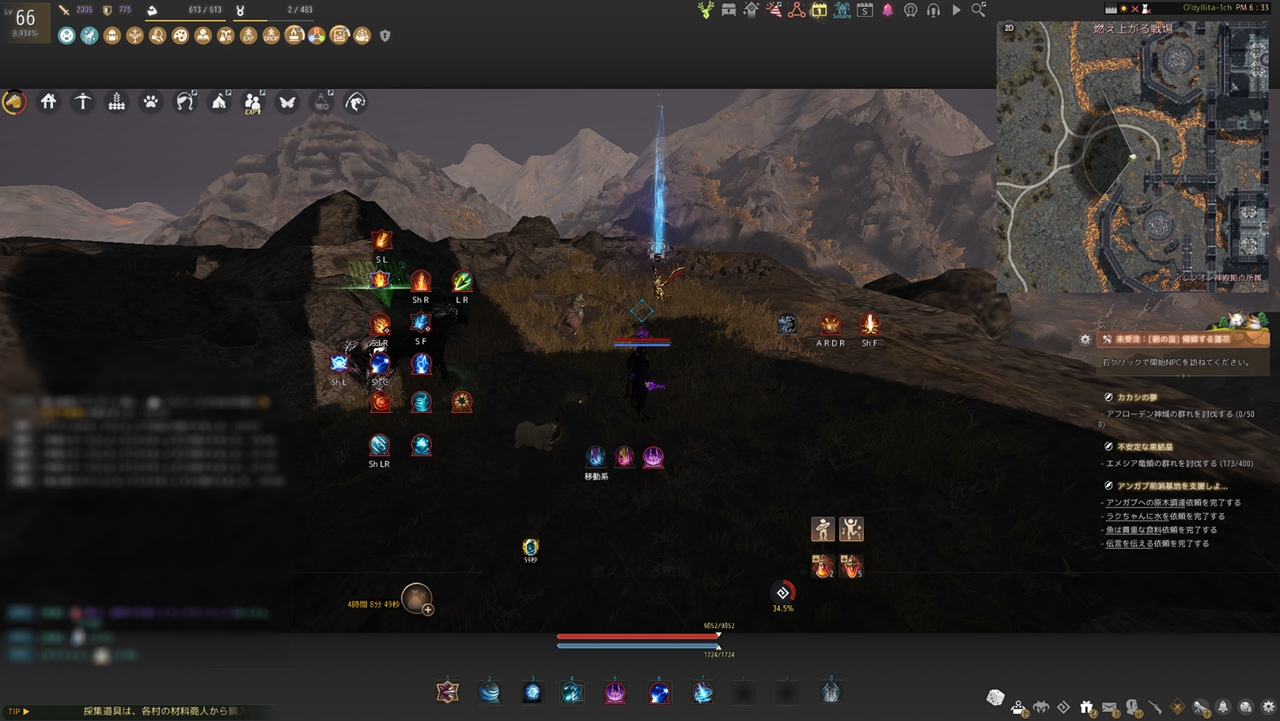This screenshot has width=1280, height=721.
Task: Select hotbar slot 0 skill
Action: (830, 691)
